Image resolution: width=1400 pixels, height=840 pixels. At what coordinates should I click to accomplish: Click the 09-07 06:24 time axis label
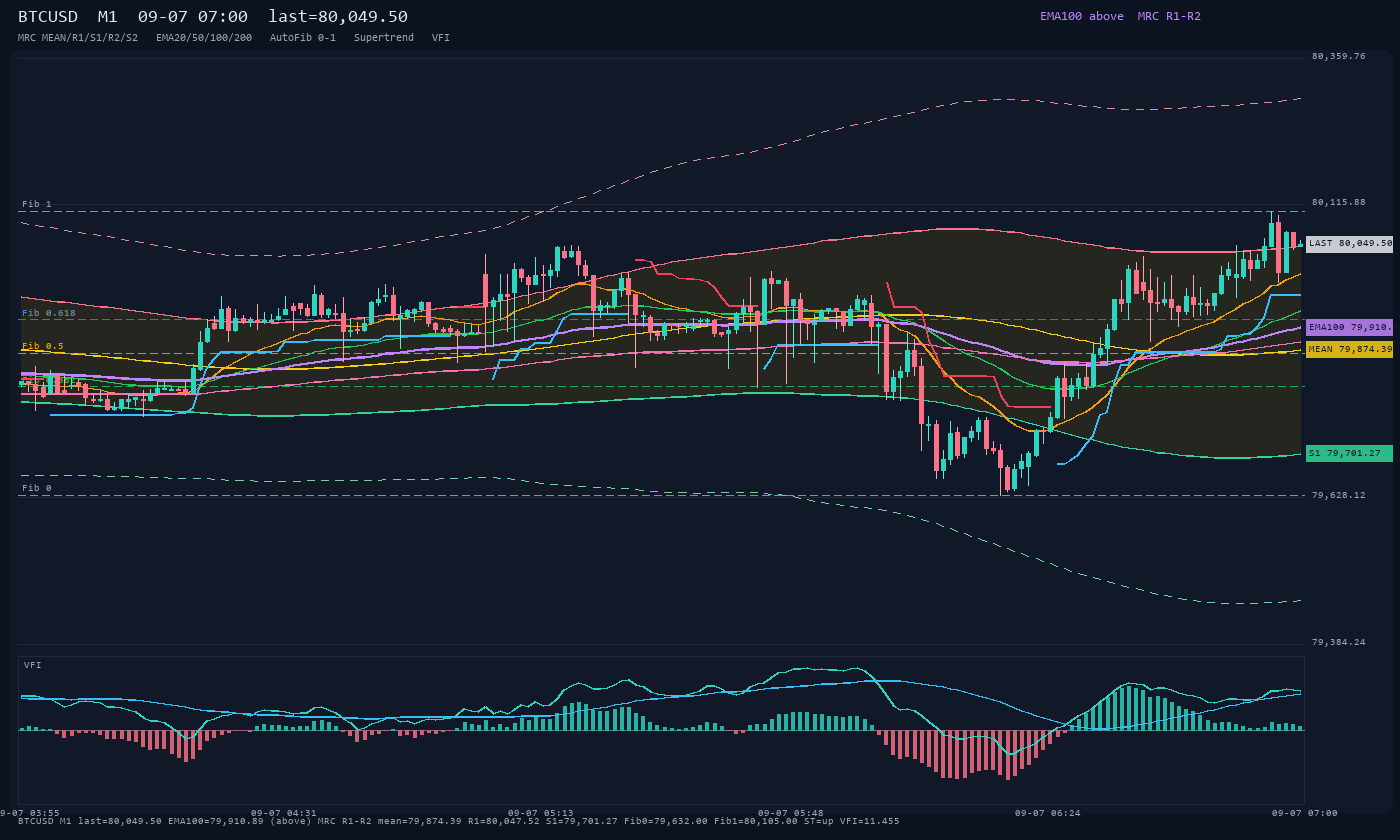click(x=1047, y=813)
